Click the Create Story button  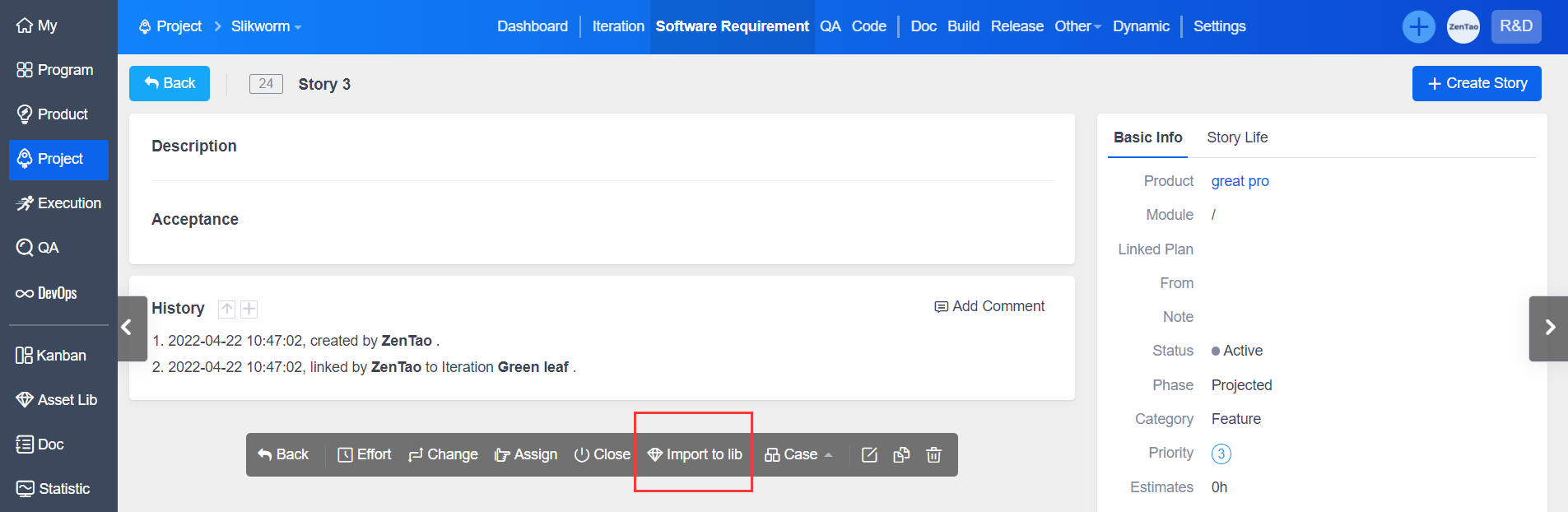coord(1477,84)
